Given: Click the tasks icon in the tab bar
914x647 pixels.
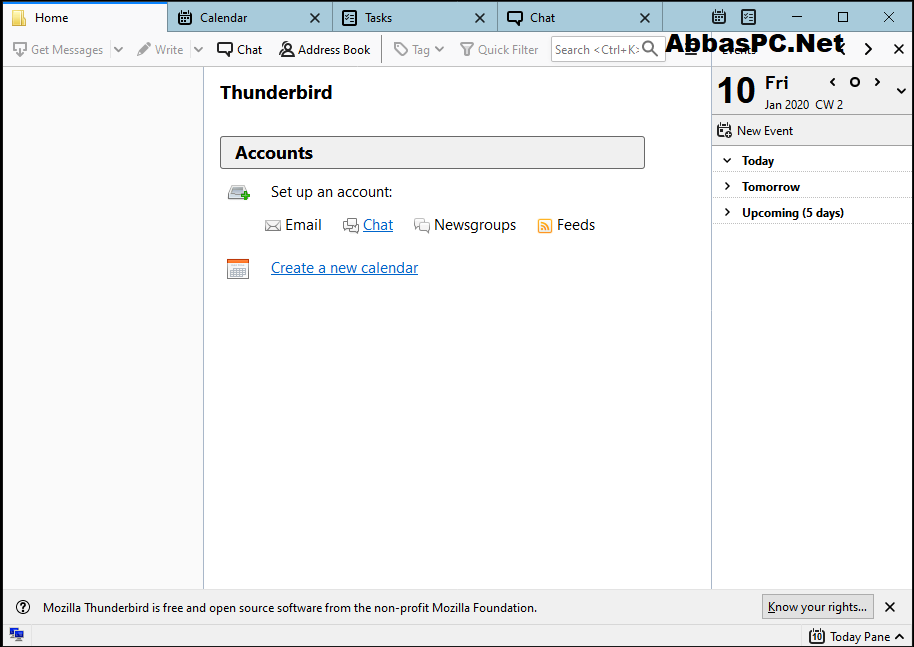Looking at the screenshot, I should (748, 17).
